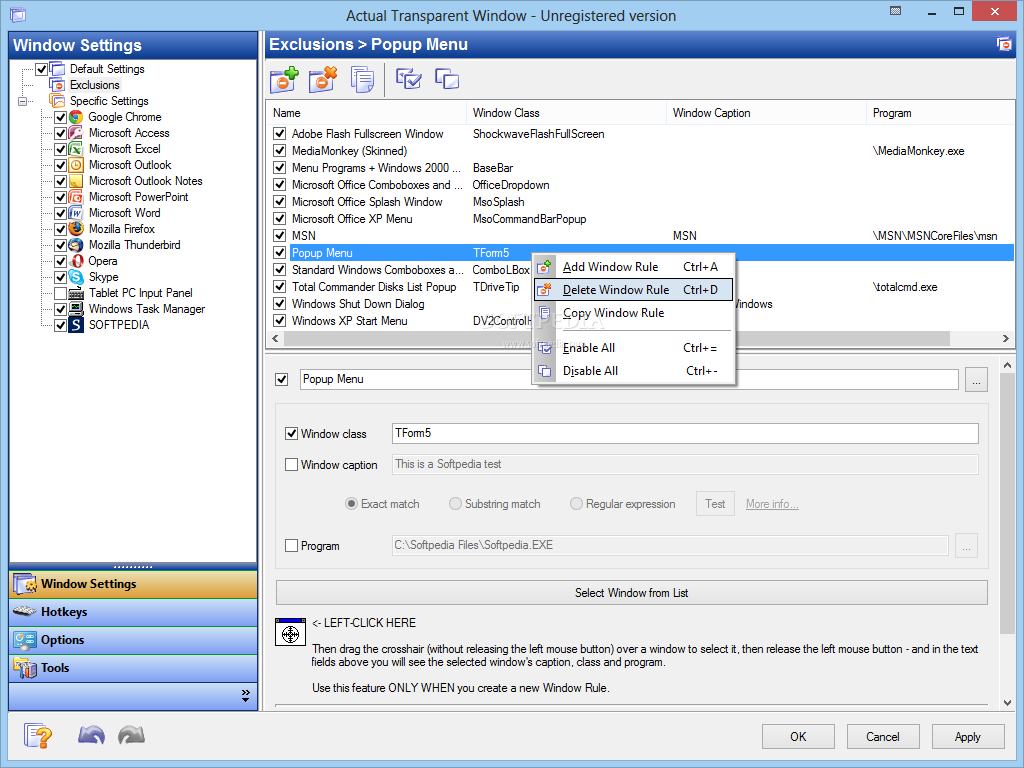Image resolution: width=1024 pixels, height=768 pixels.
Task: Click the Disable All toolbar icon
Action: (x=447, y=79)
